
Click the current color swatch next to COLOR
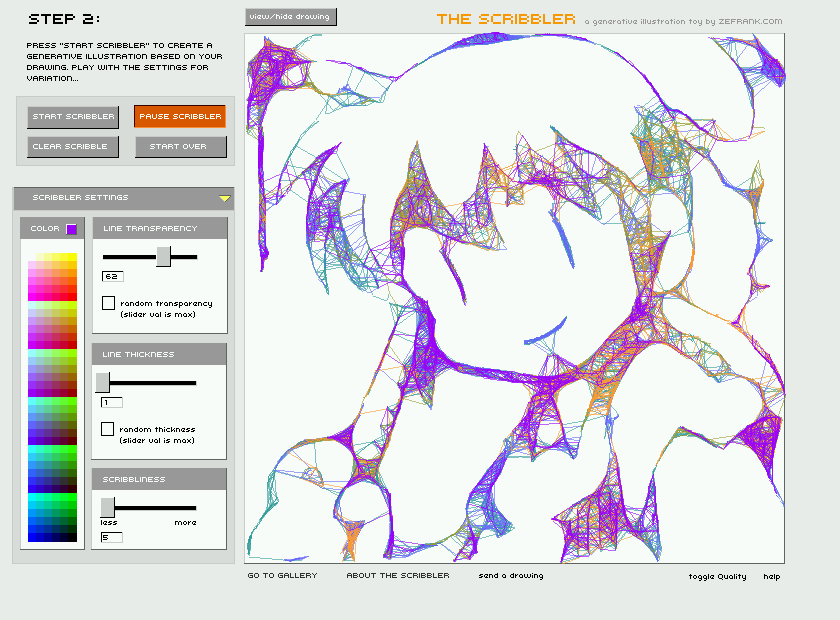71,229
